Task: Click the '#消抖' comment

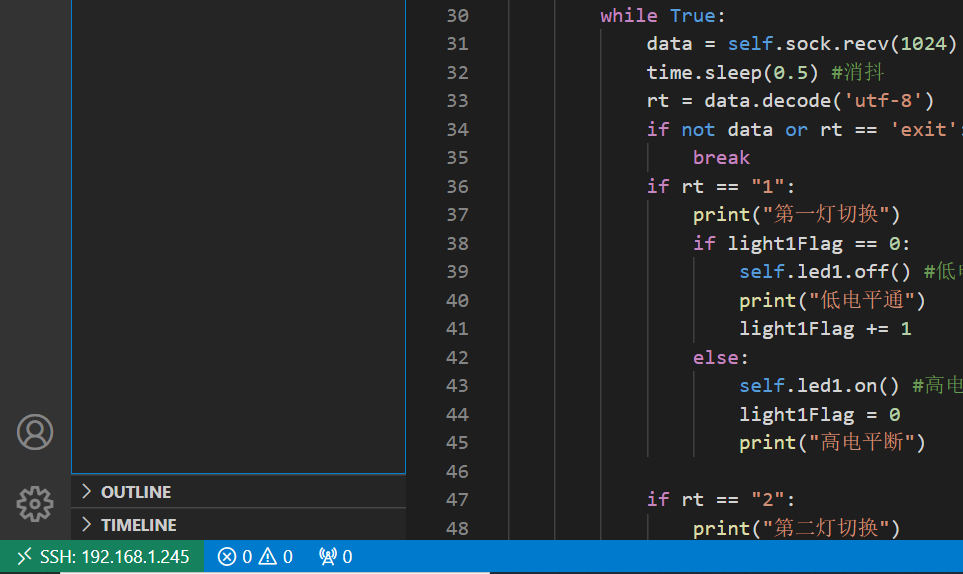Action: tap(857, 73)
